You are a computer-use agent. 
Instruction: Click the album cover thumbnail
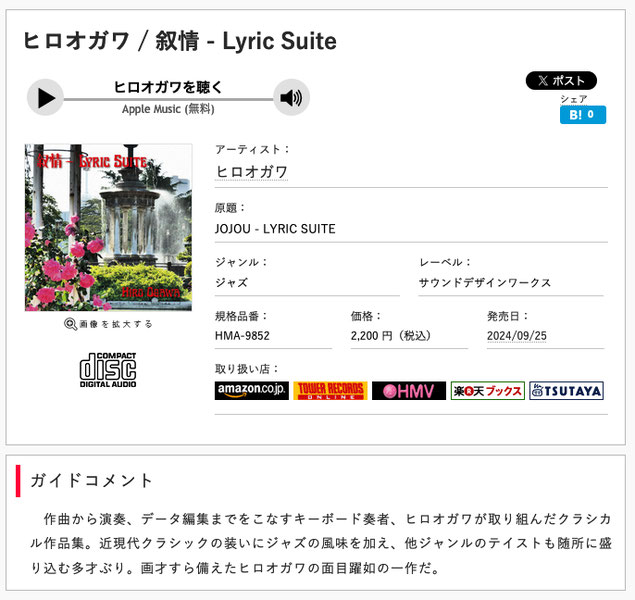108,228
